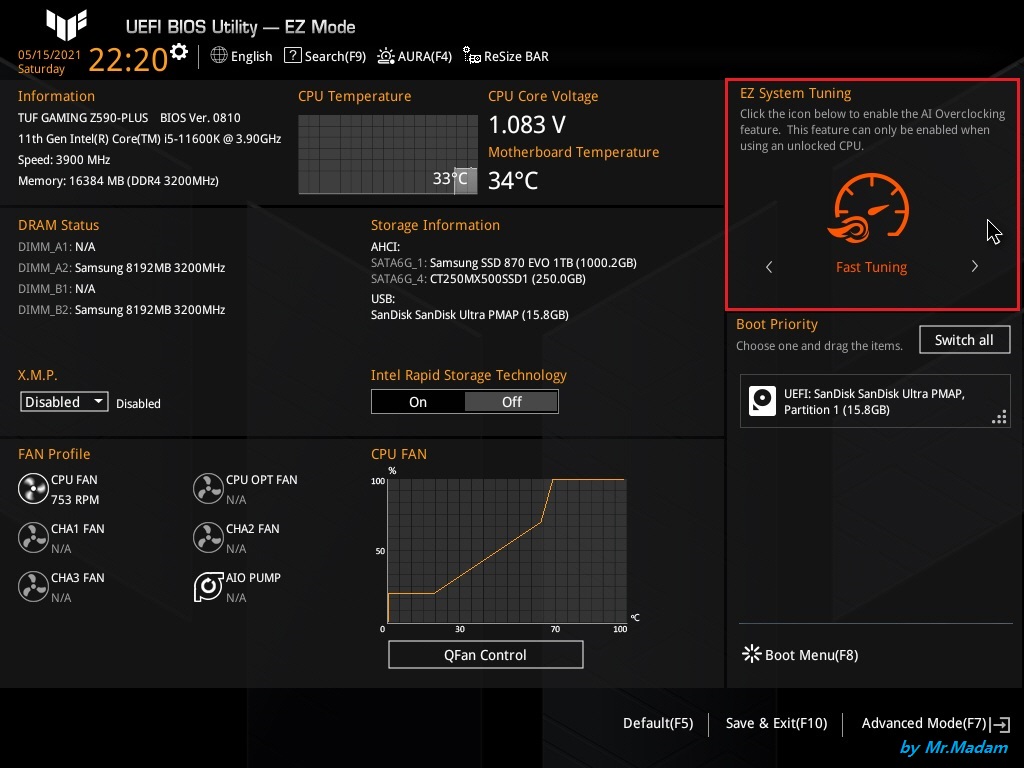Click the CHA3 FAN icon

[x=33, y=586]
